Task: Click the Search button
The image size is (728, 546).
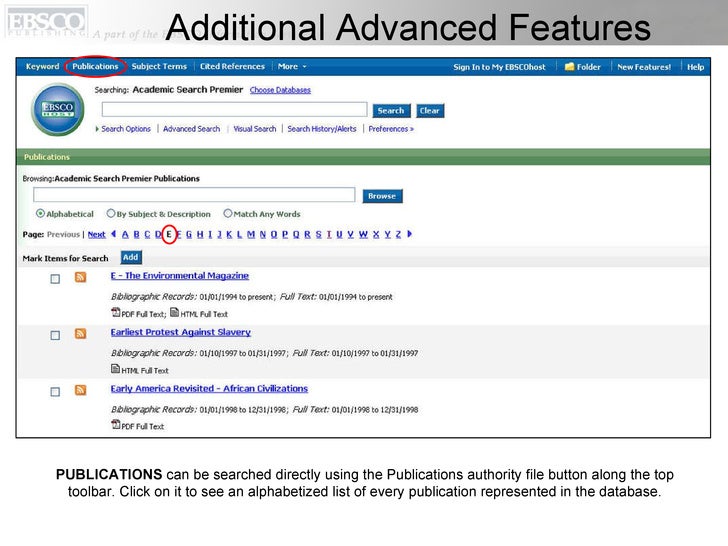Action: (x=391, y=110)
